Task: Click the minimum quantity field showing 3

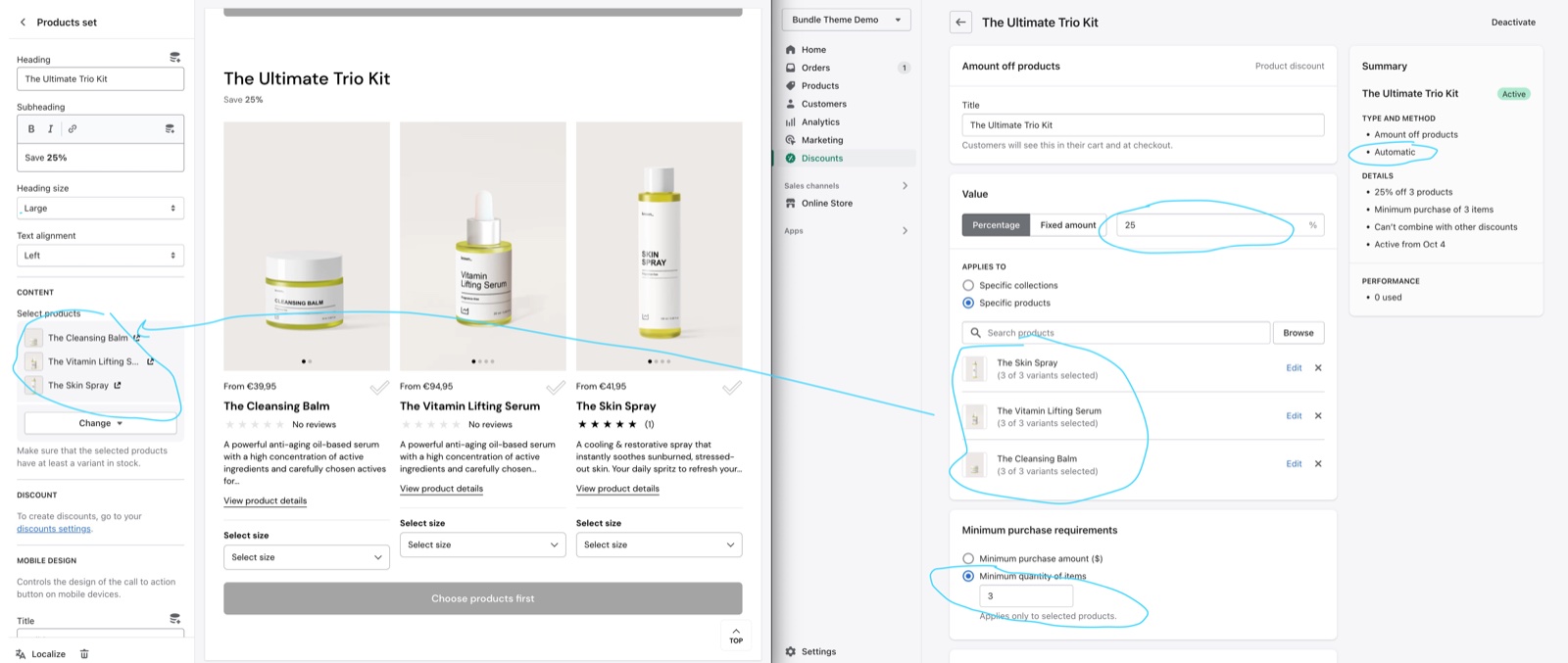Action: 1026,595
